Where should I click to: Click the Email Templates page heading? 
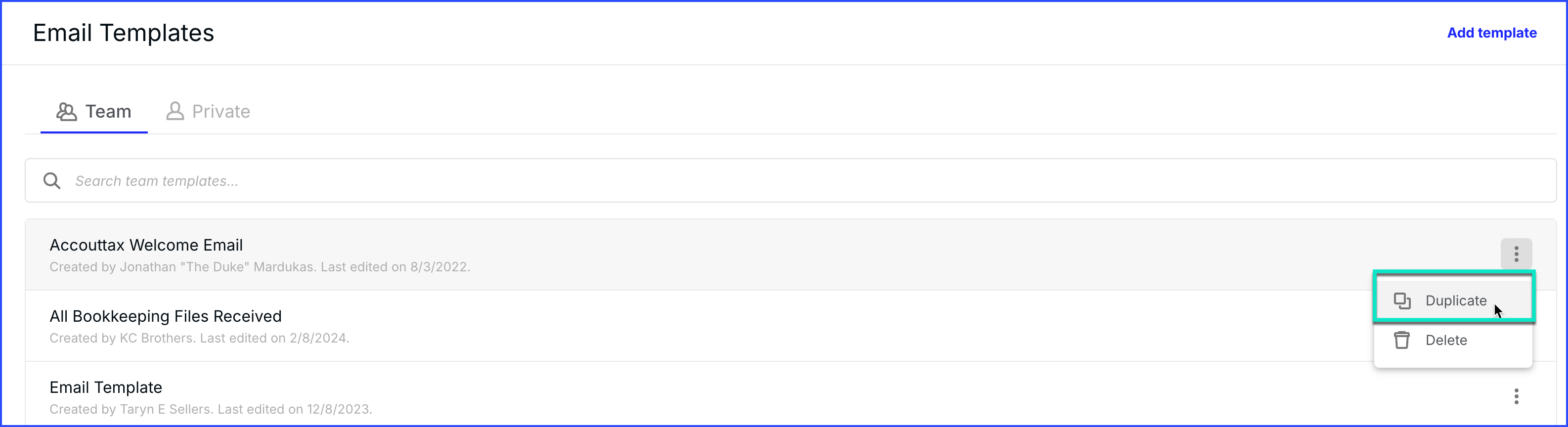click(x=124, y=33)
